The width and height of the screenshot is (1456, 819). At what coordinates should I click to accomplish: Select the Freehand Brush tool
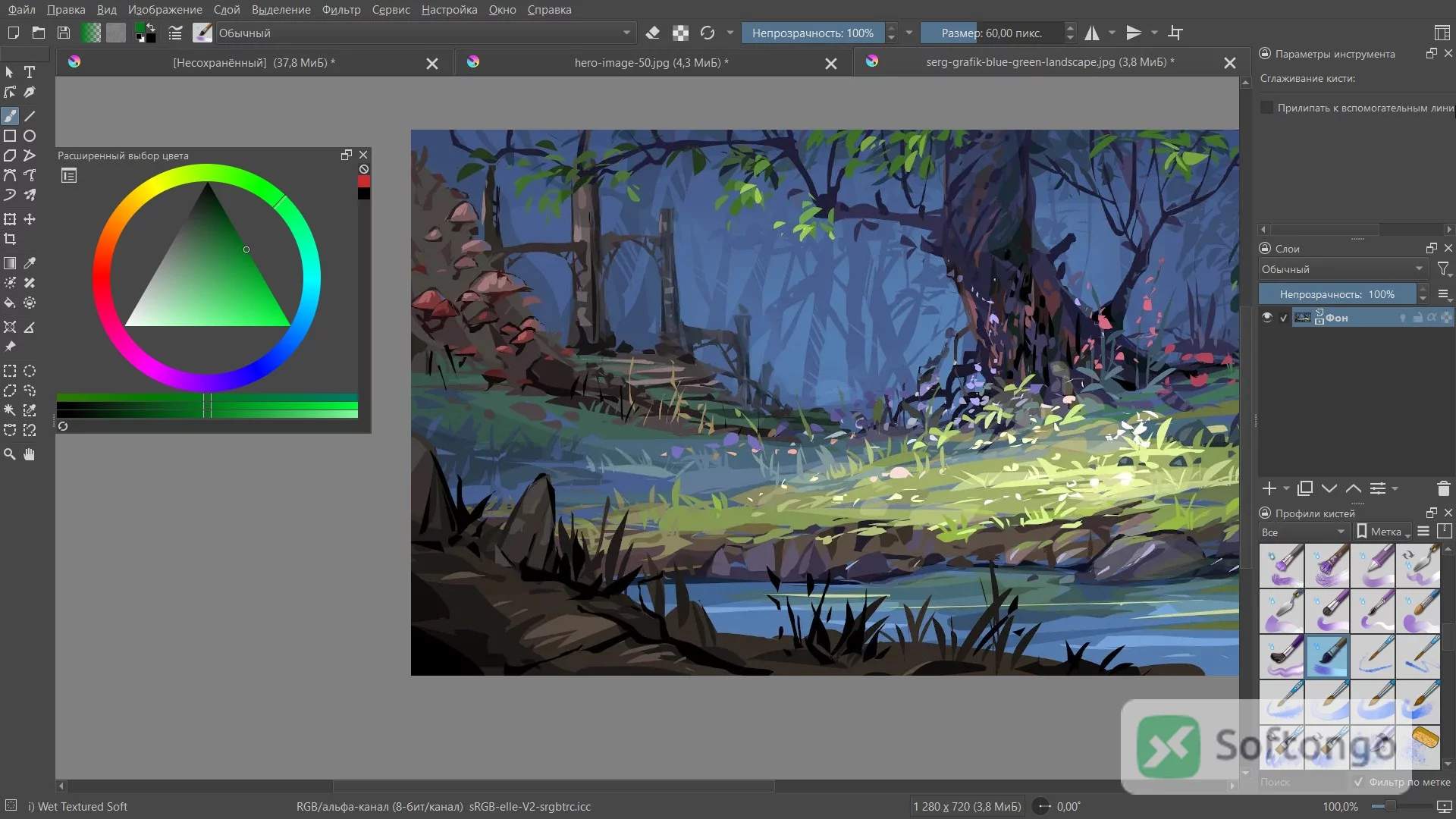point(10,116)
